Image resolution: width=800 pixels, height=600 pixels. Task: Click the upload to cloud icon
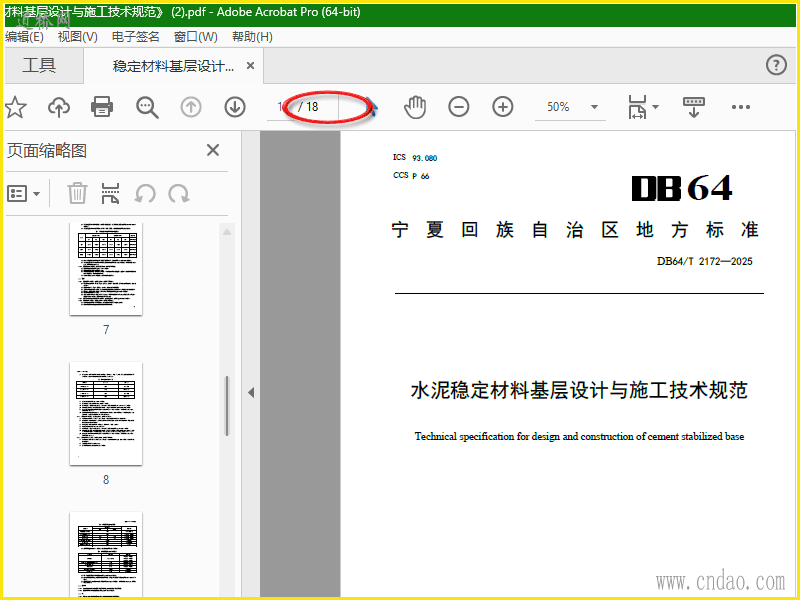[59, 108]
